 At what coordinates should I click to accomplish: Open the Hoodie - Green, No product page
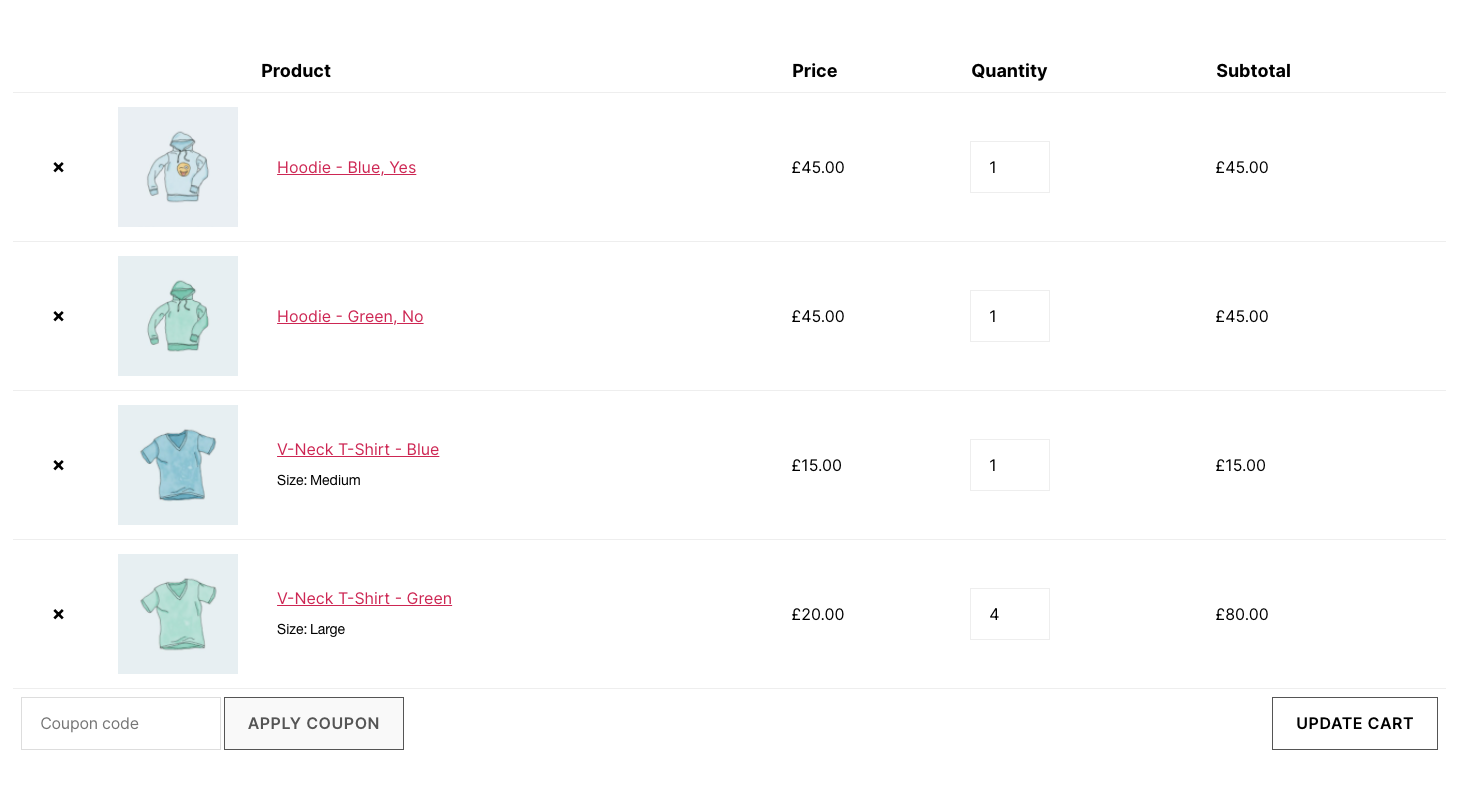click(350, 316)
